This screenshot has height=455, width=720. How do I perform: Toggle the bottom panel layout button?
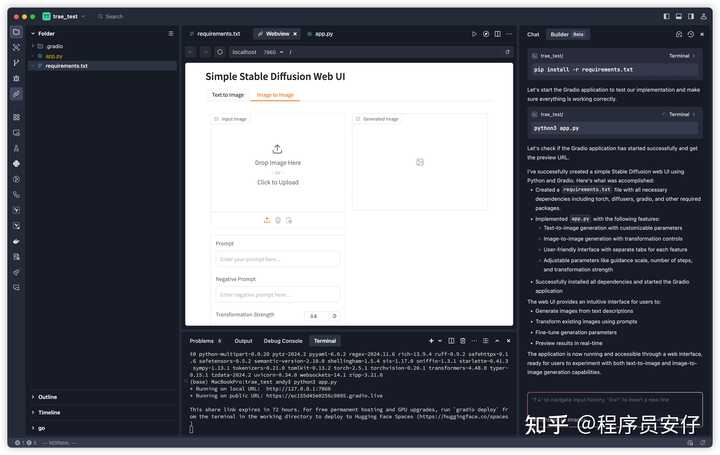click(679, 16)
